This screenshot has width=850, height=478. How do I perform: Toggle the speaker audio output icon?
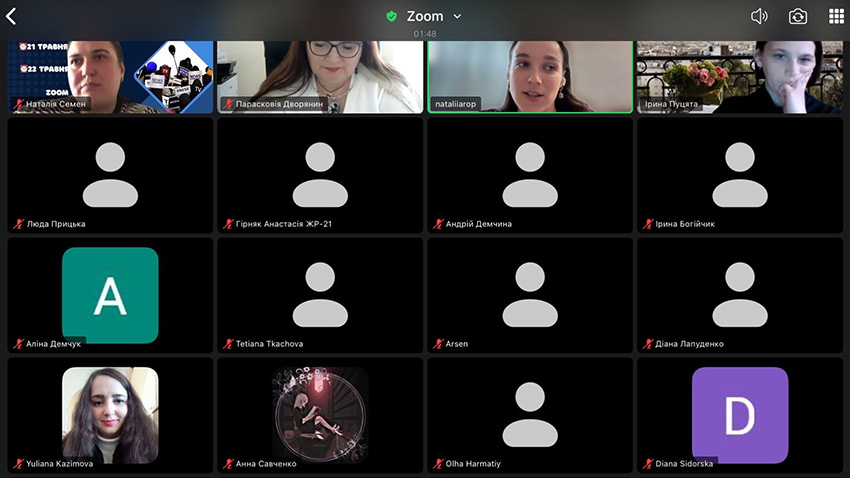pyautogui.click(x=759, y=16)
